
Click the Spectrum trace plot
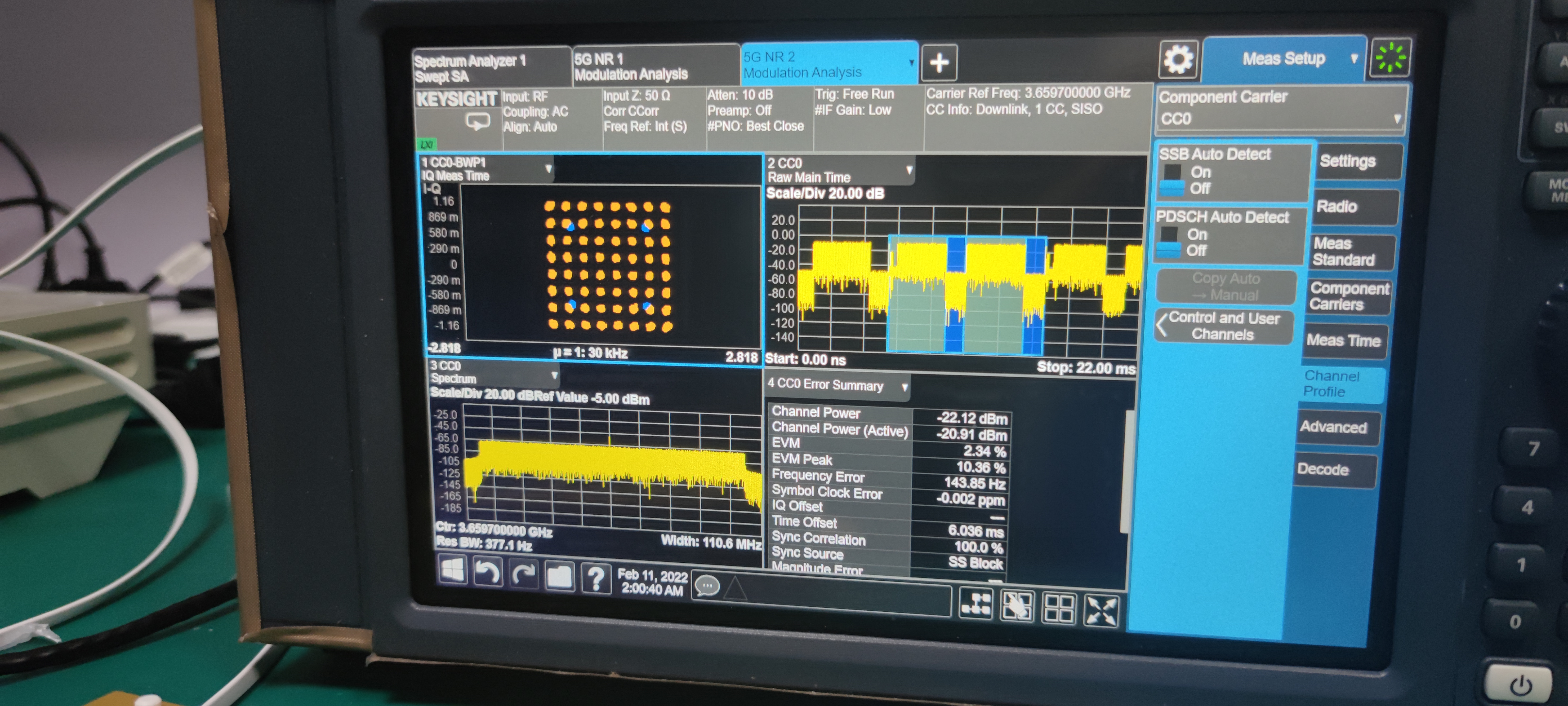pos(612,465)
